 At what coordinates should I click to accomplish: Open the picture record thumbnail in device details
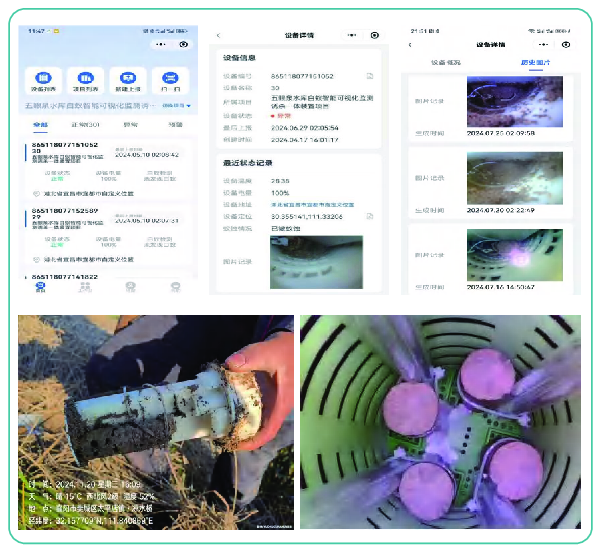point(316,262)
